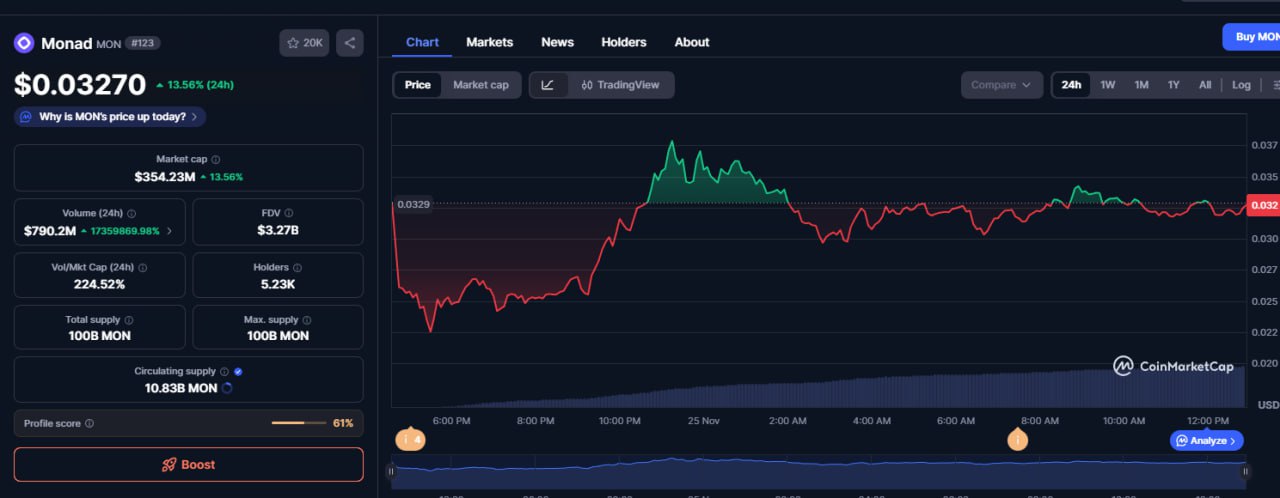Click the Profile score info icon
1280x498 pixels.
click(x=90, y=424)
